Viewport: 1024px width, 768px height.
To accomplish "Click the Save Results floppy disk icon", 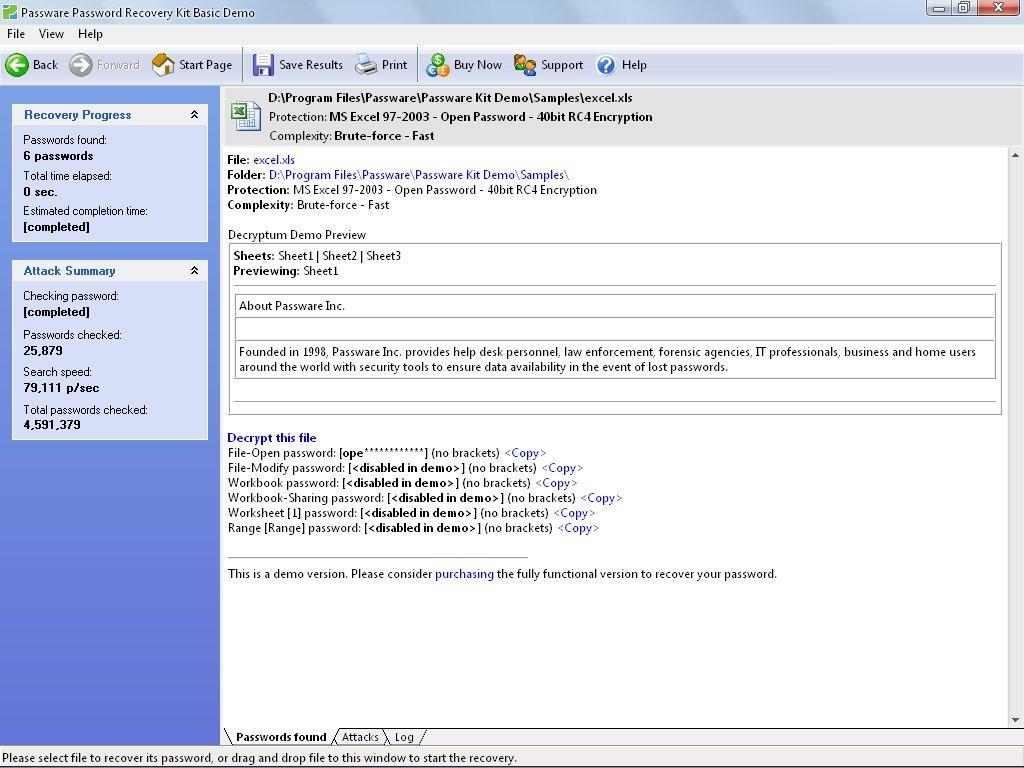I will point(263,65).
